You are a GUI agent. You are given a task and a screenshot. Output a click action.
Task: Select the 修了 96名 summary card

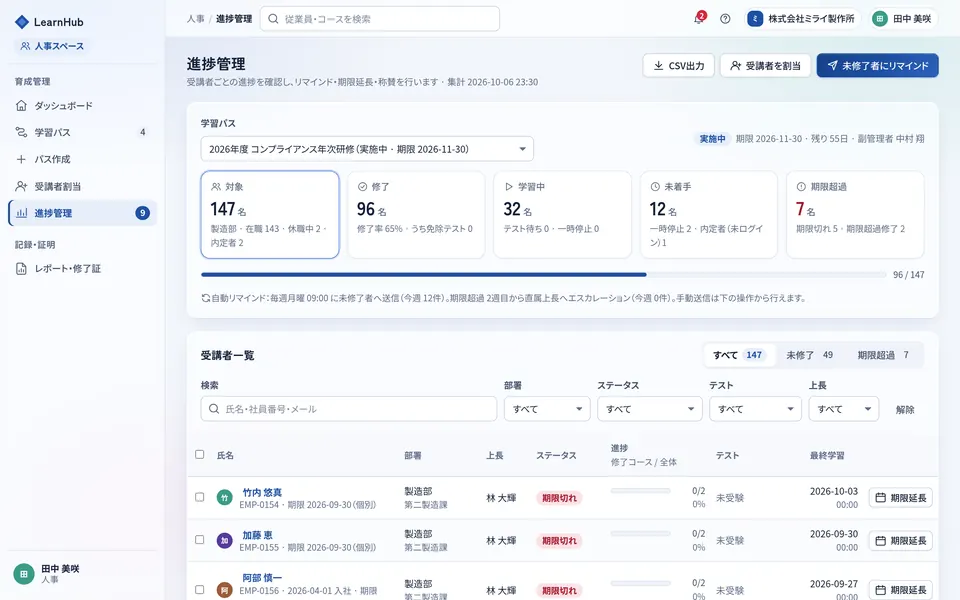[416, 214]
